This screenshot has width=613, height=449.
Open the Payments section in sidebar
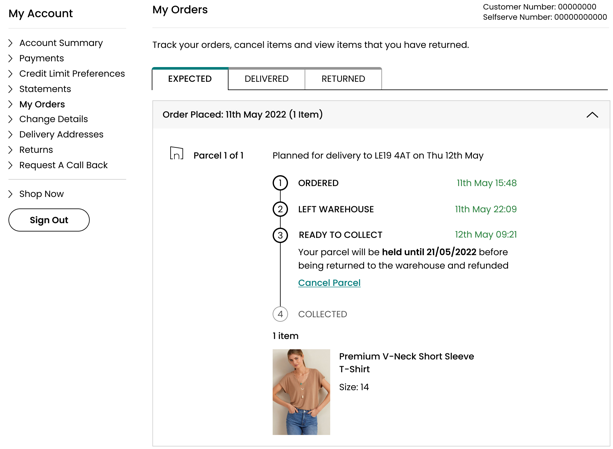point(41,58)
